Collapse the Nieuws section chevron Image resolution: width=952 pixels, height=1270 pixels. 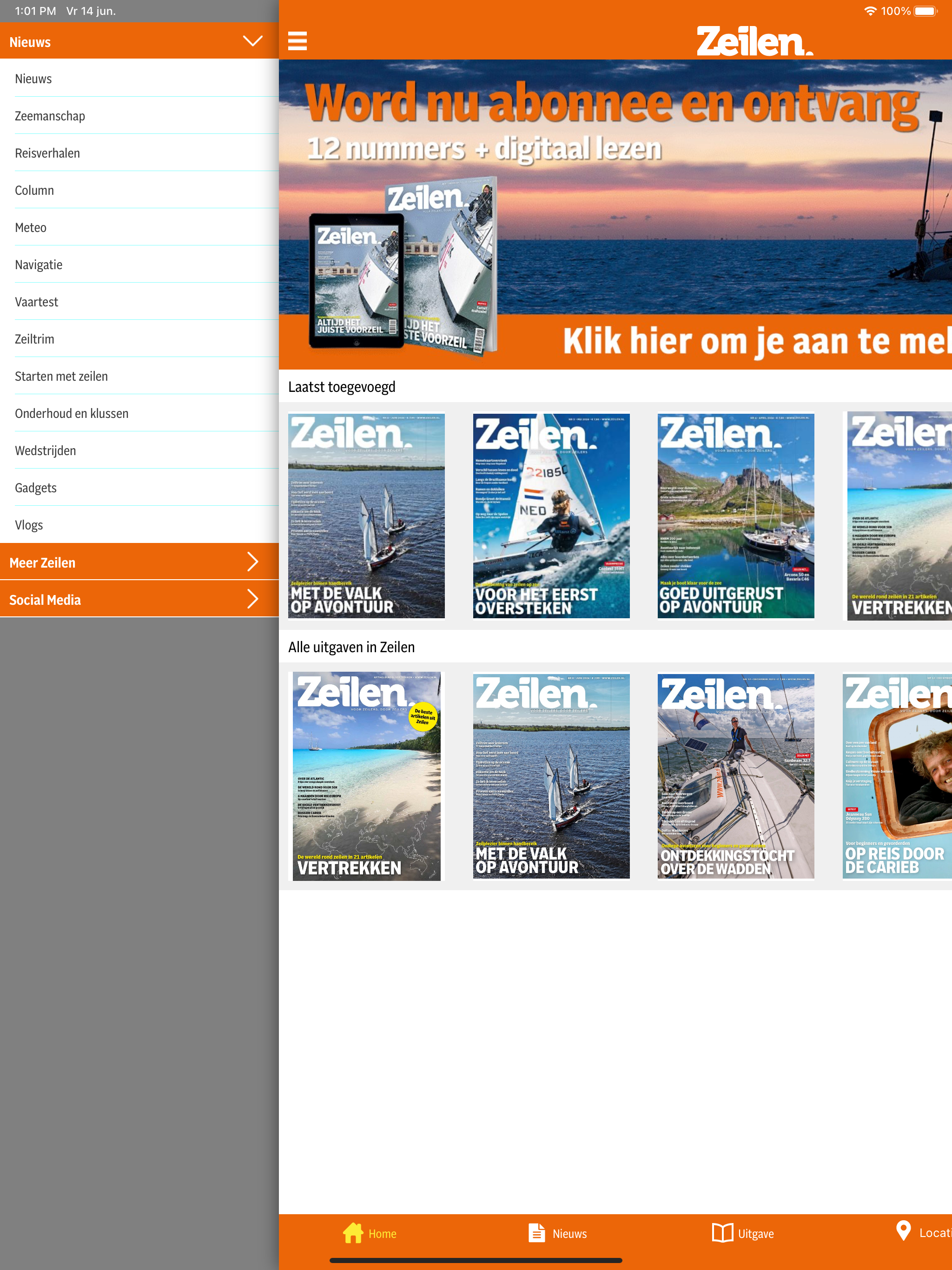tap(252, 41)
